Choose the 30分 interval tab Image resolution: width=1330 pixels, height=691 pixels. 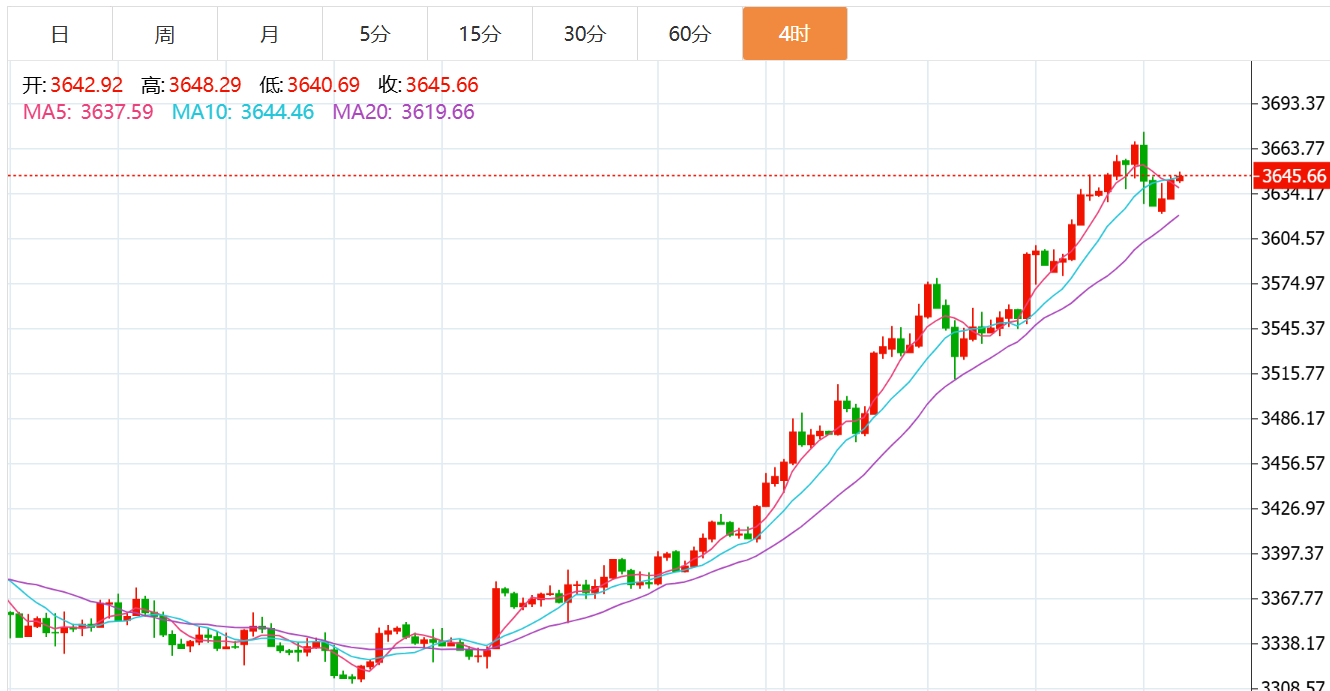pyautogui.click(x=585, y=34)
